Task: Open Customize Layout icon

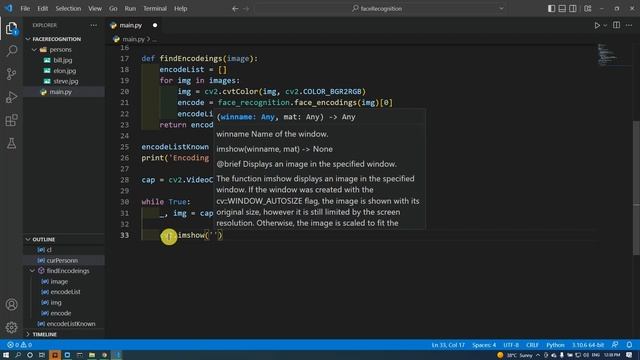Action: coord(588,9)
